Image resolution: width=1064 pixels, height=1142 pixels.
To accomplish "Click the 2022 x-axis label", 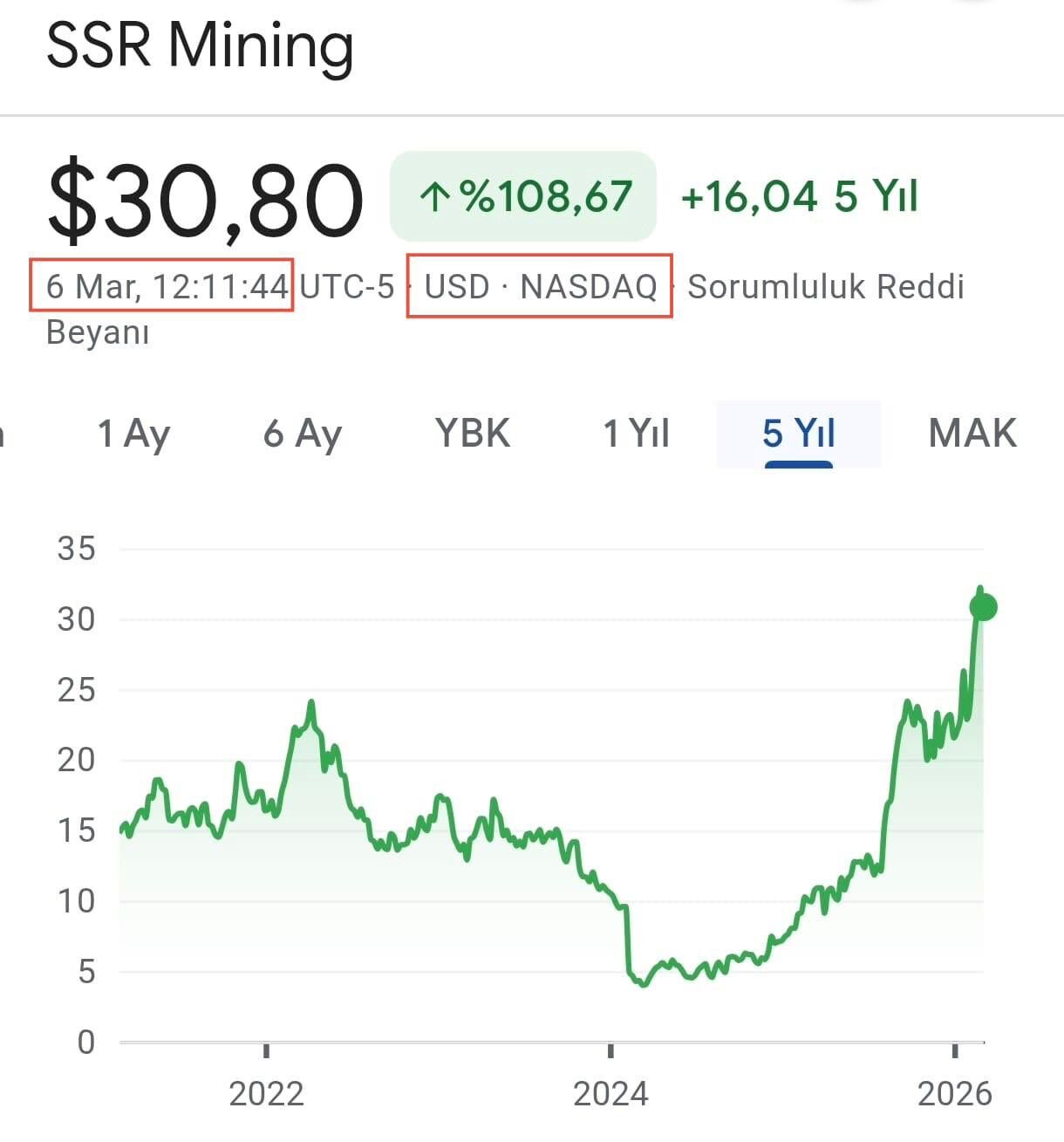I will point(266,1093).
